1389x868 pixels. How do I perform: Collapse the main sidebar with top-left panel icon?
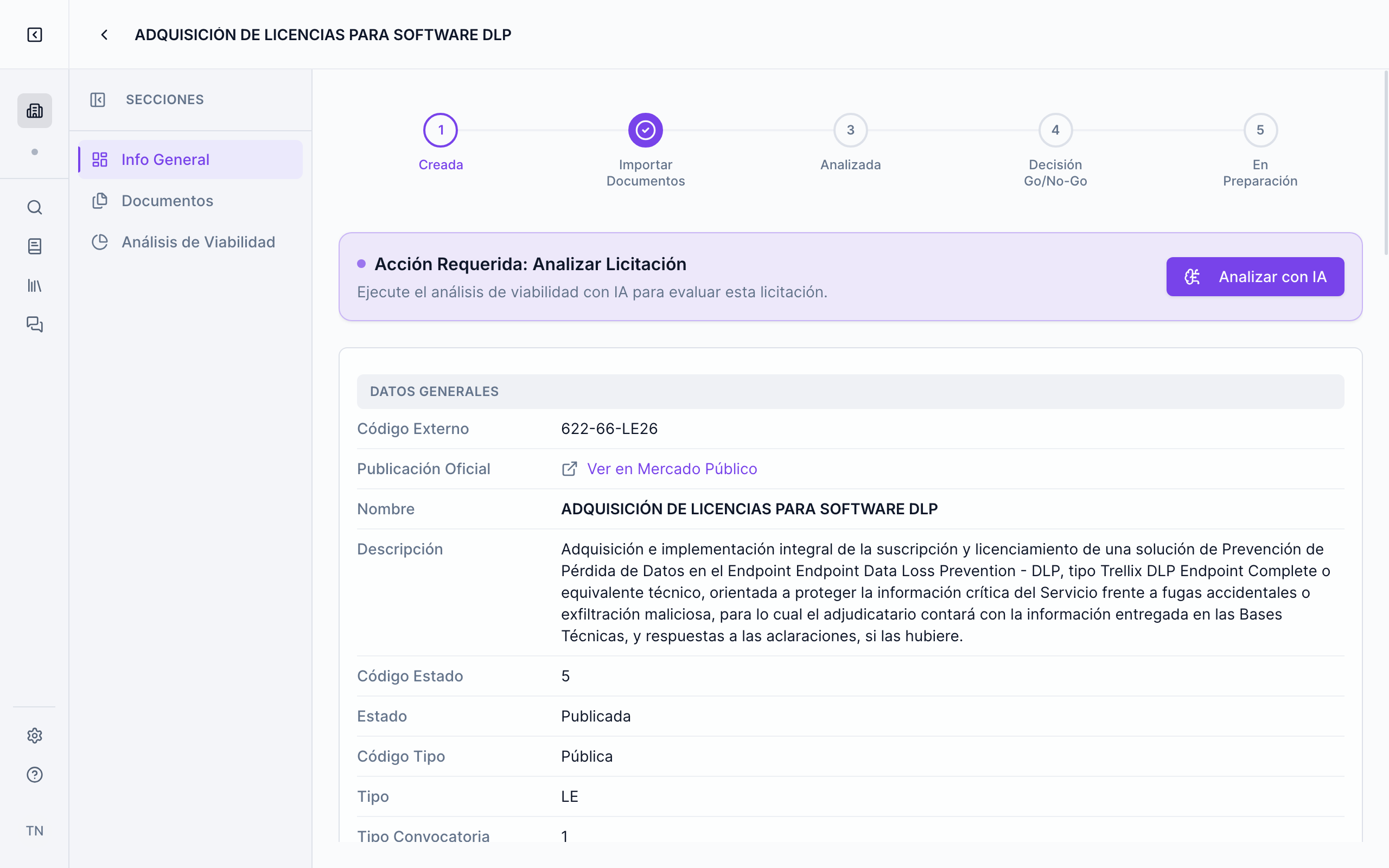(x=34, y=34)
